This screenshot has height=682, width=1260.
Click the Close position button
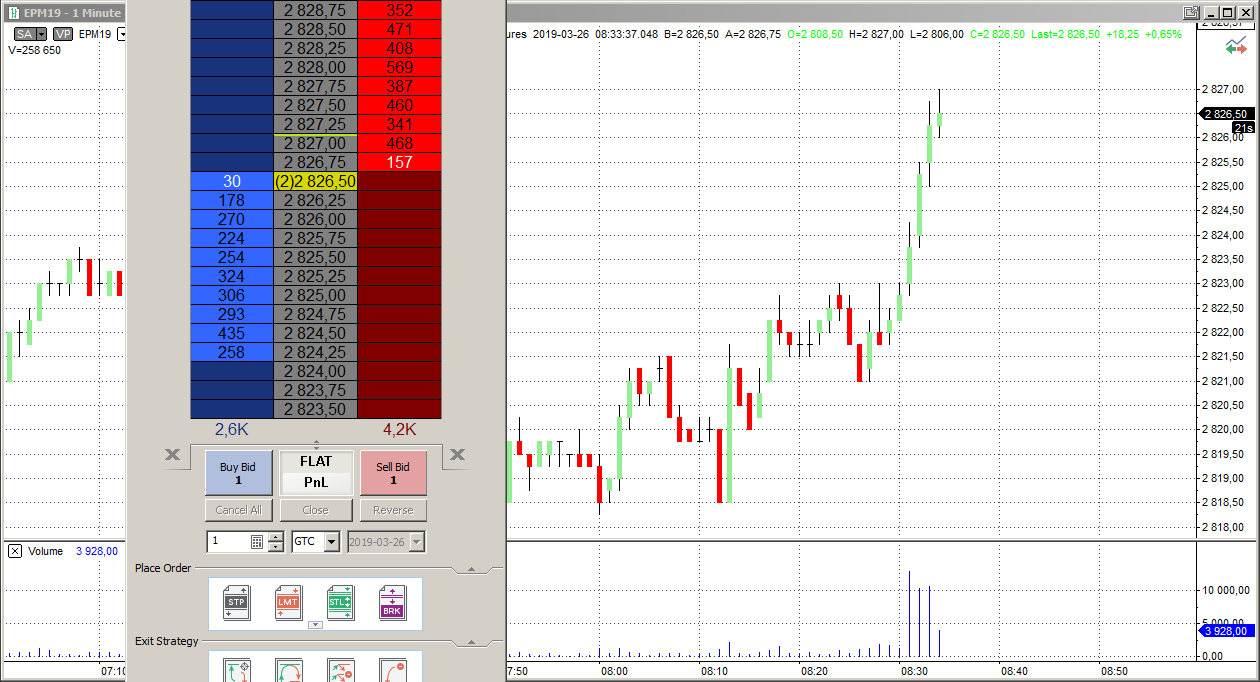pyautogui.click(x=316, y=510)
